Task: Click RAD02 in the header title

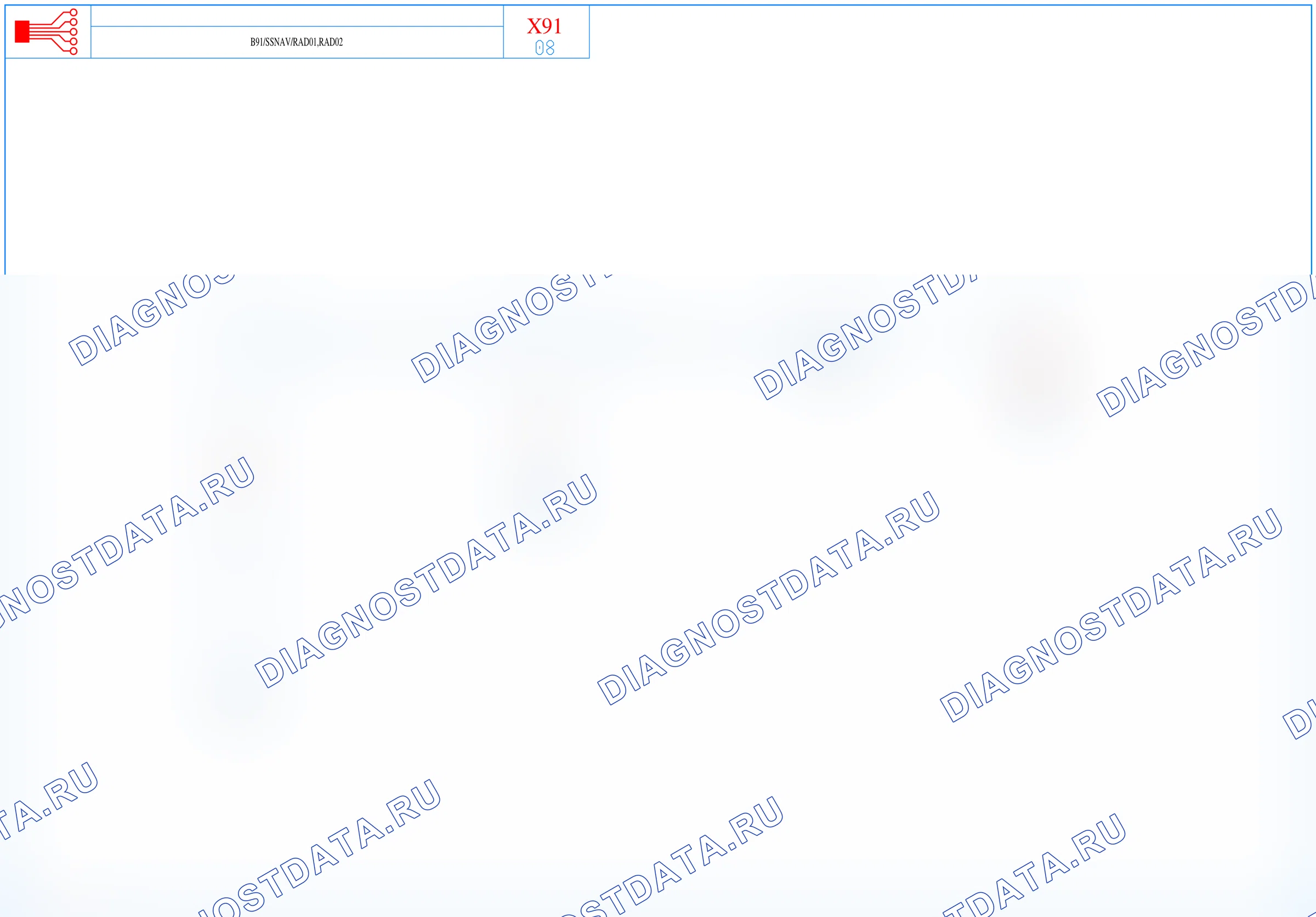Action: point(331,42)
